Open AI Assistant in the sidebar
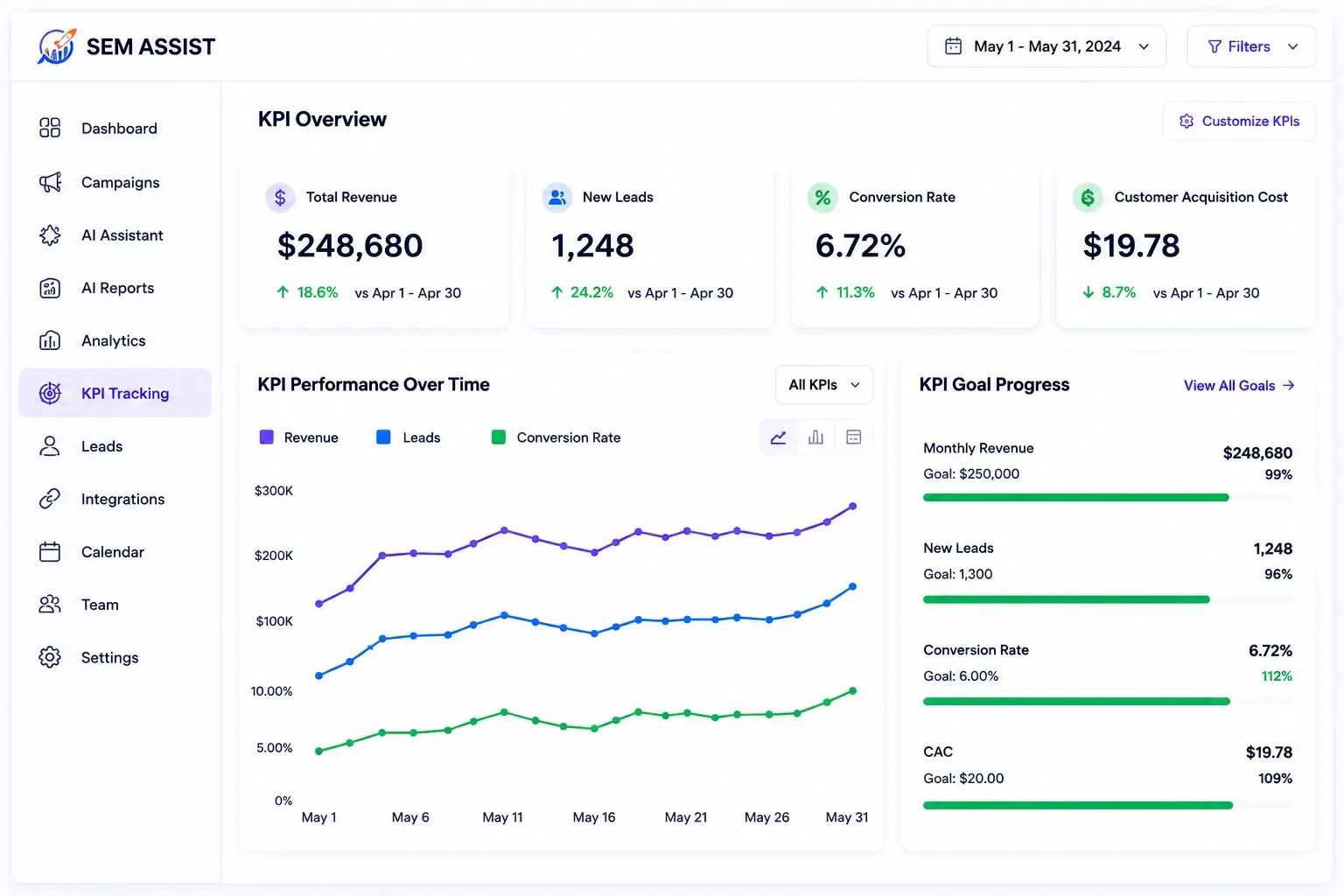1344x896 pixels. [x=115, y=234]
